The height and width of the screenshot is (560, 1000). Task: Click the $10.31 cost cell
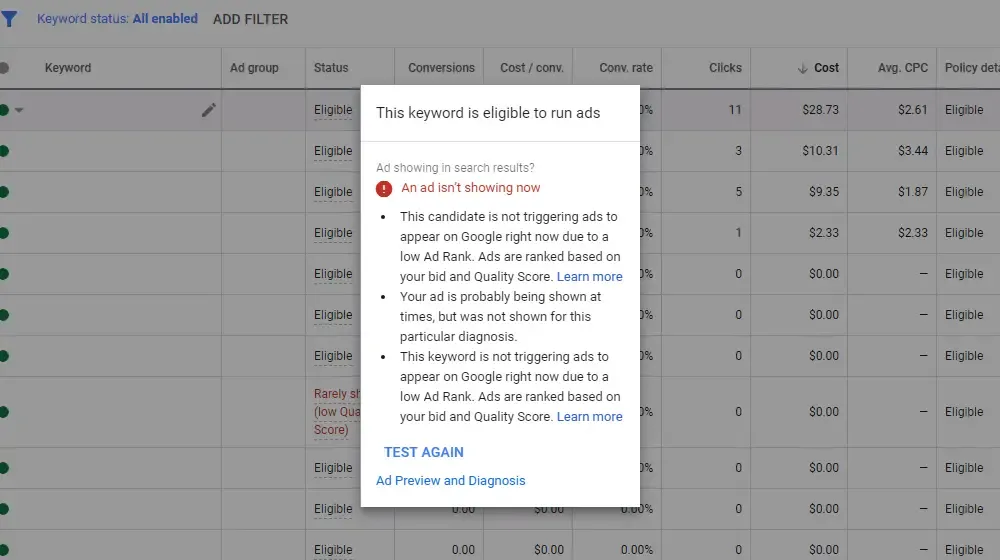coord(820,151)
